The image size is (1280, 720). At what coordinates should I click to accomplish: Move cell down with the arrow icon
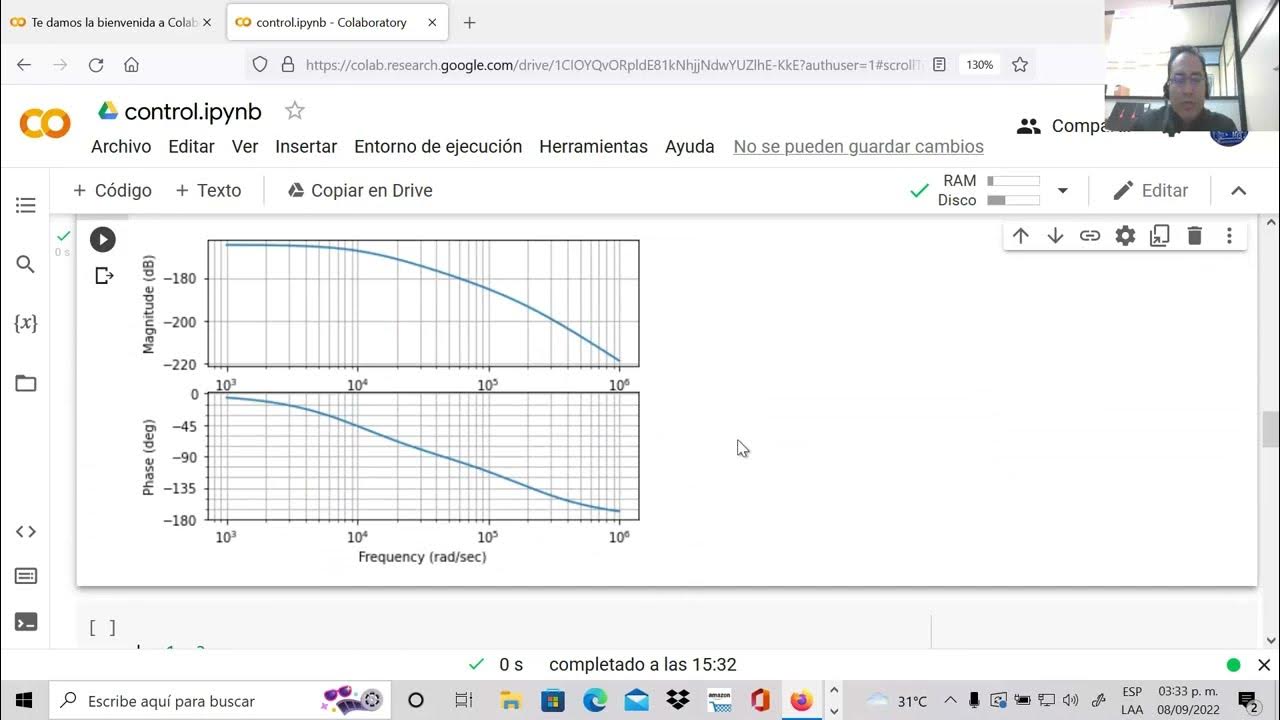pyautogui.click(x=1055, y=236)
